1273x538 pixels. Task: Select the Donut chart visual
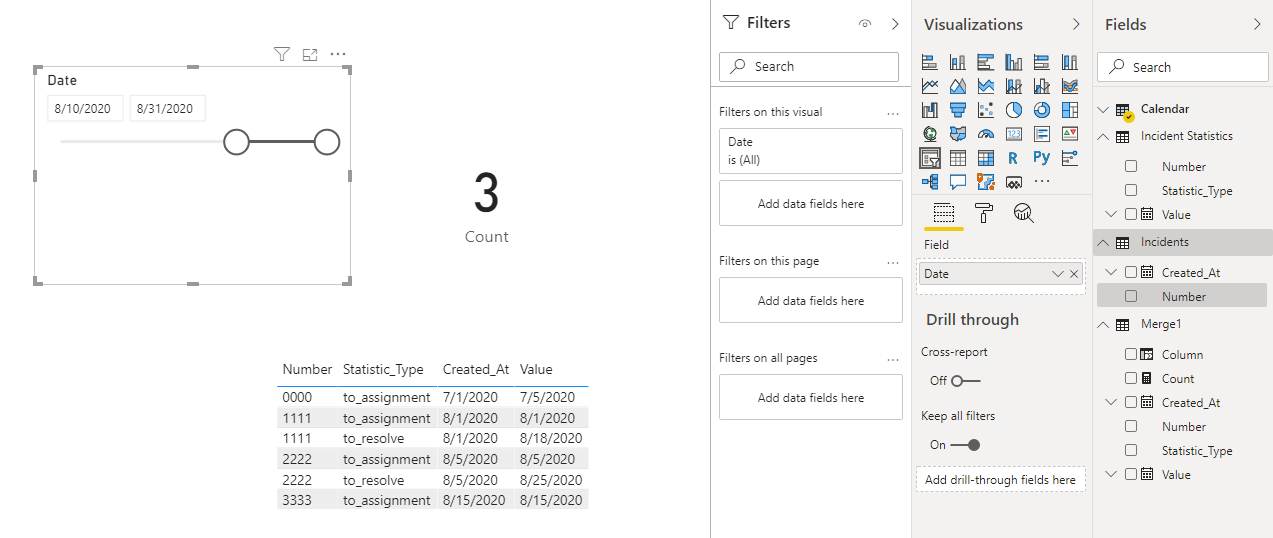(1042, 109)
